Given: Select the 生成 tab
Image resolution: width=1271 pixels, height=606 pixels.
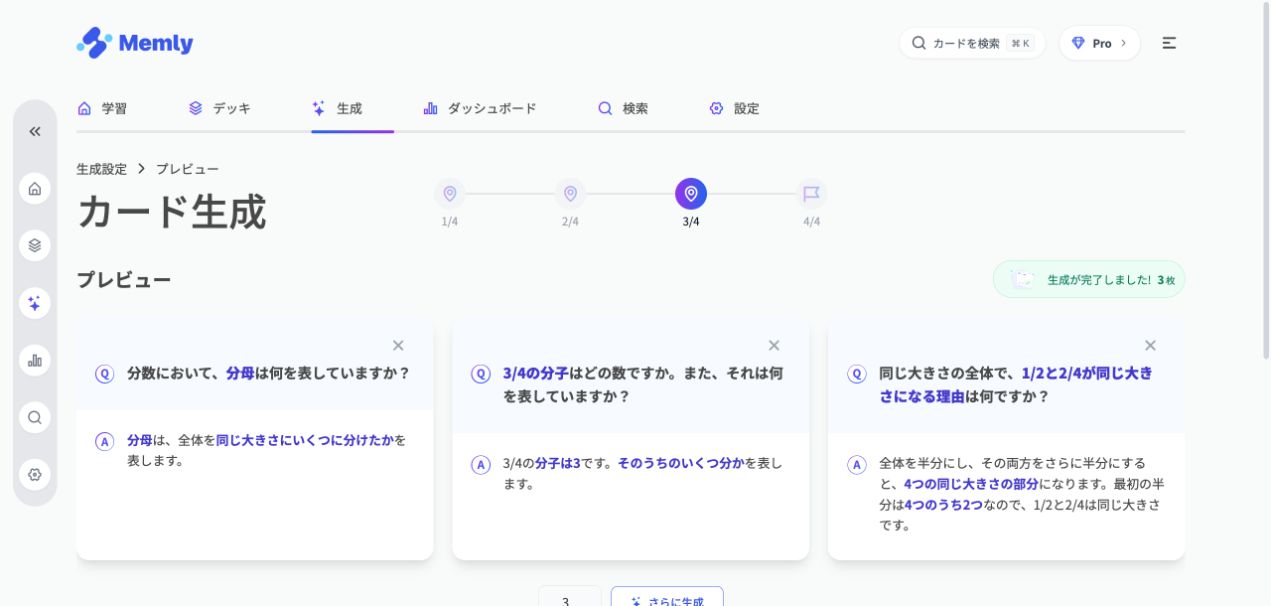Looking at the screenshot, I should click(337, 108).
